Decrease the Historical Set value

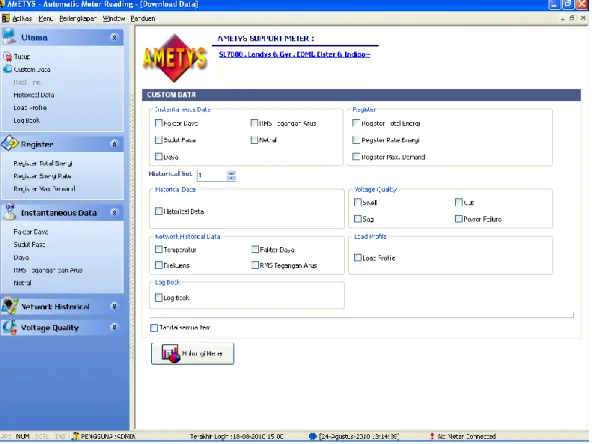(x=231, y=178)
